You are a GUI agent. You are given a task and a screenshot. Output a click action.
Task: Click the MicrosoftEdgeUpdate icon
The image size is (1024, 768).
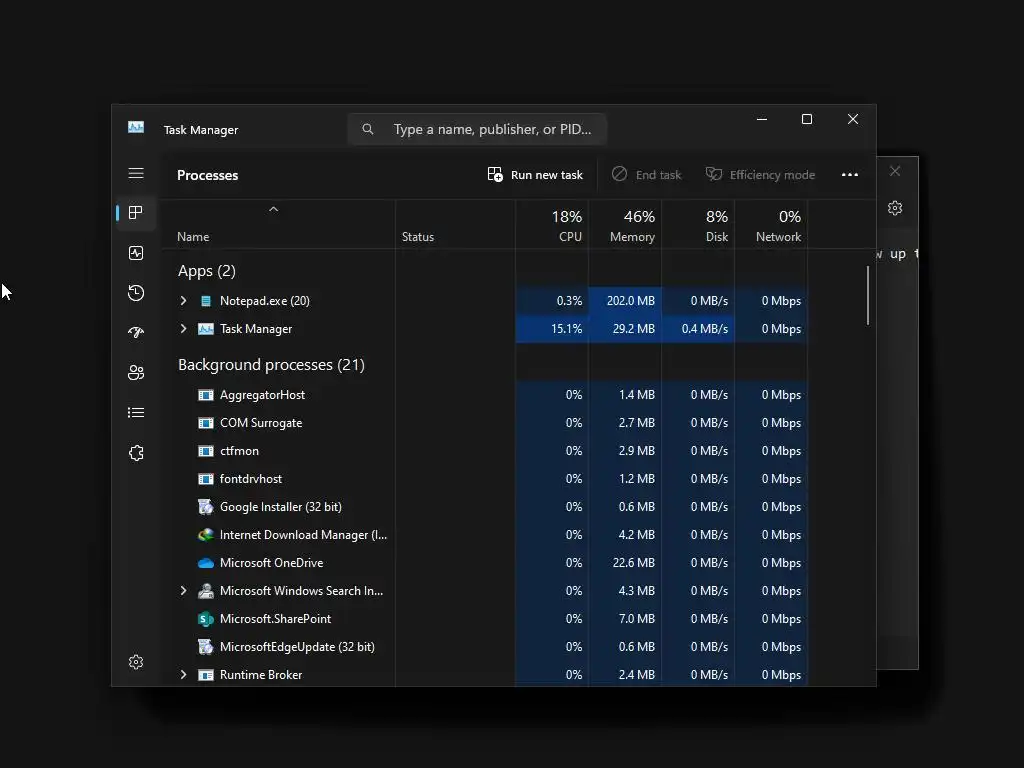pos(206,647)
